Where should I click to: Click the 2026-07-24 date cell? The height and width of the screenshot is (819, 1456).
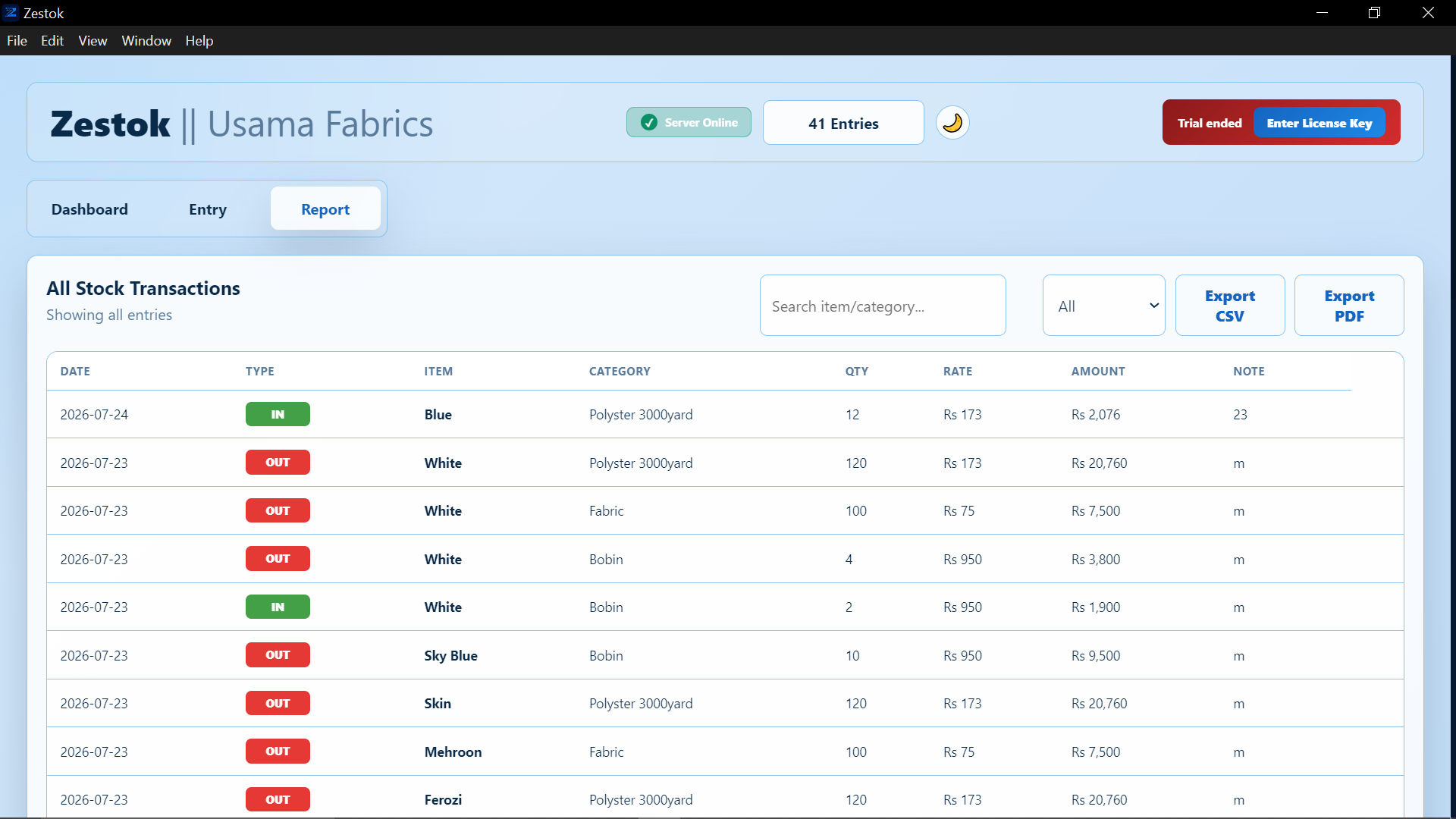tap(94, 415)
